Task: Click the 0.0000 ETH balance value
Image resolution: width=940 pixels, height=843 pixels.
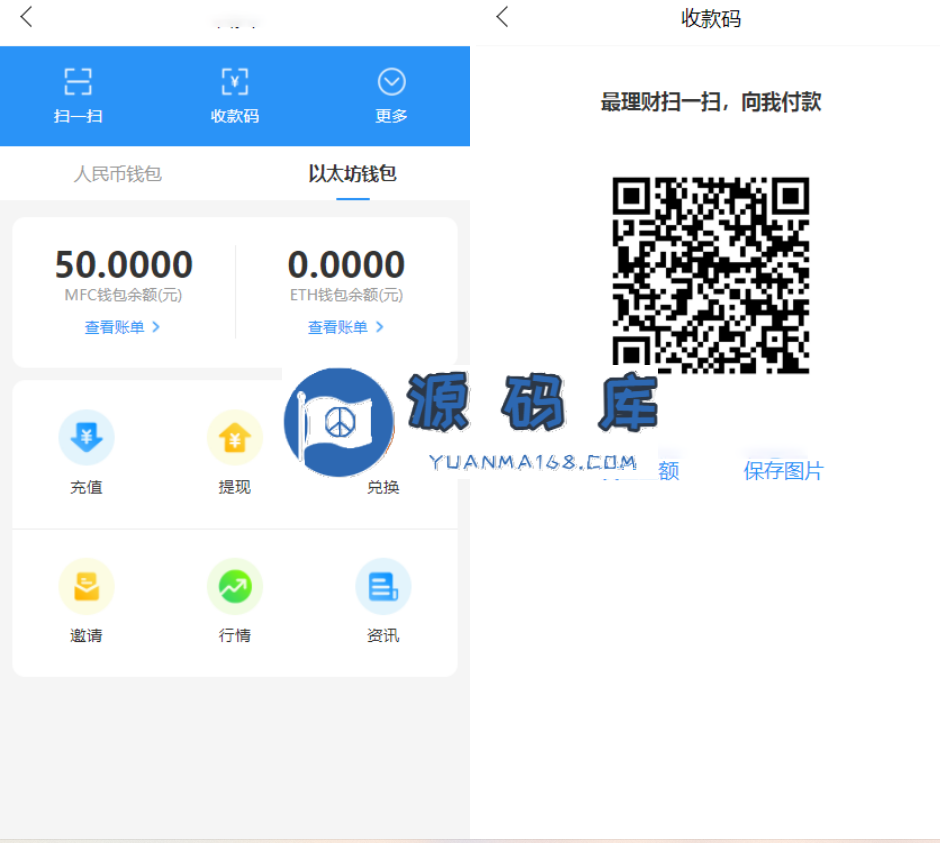Action: tap(347, 264)
